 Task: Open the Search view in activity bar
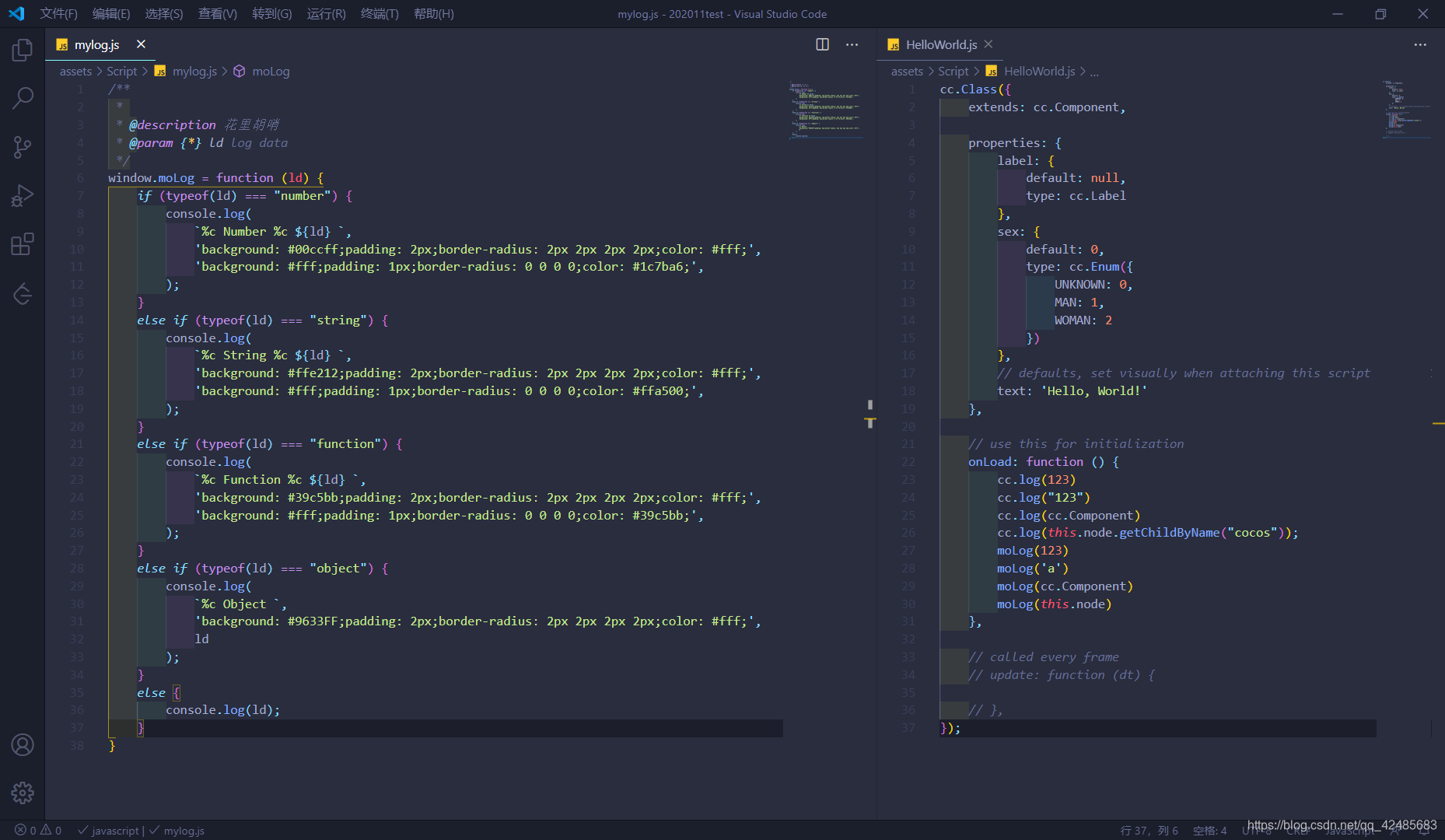tap(23, 98)
